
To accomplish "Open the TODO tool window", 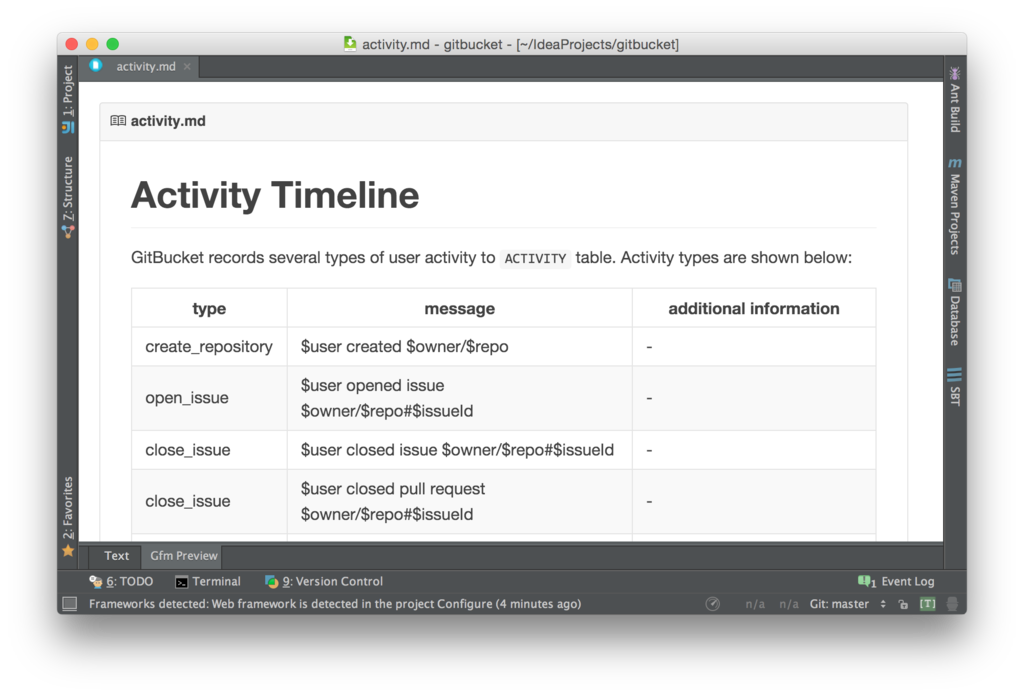I will (121, 581).
